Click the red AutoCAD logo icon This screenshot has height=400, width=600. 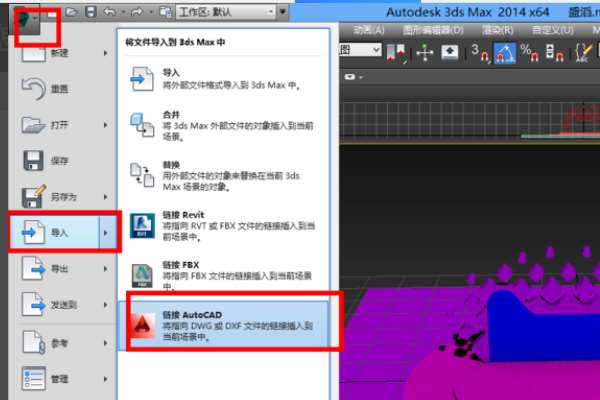[x=143, y=326]
